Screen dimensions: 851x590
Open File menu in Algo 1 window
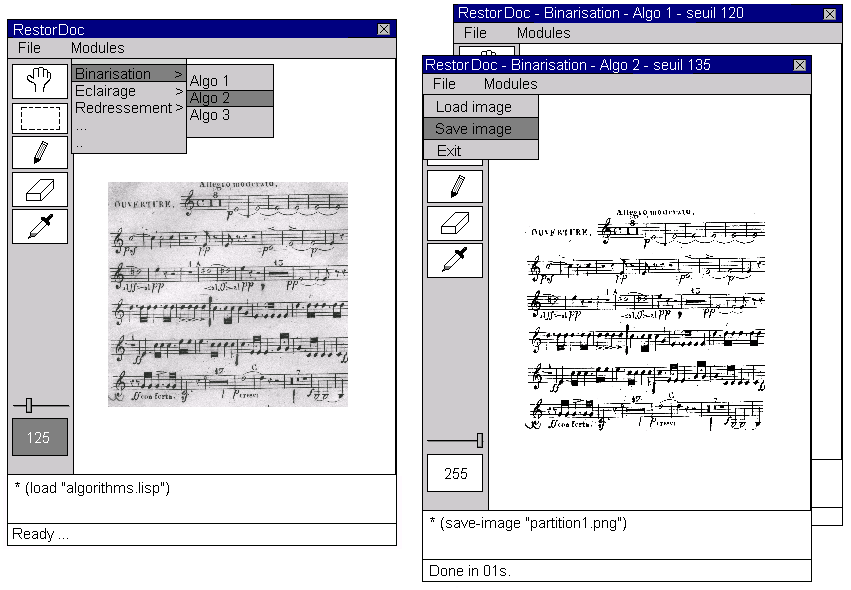[475, 33]
